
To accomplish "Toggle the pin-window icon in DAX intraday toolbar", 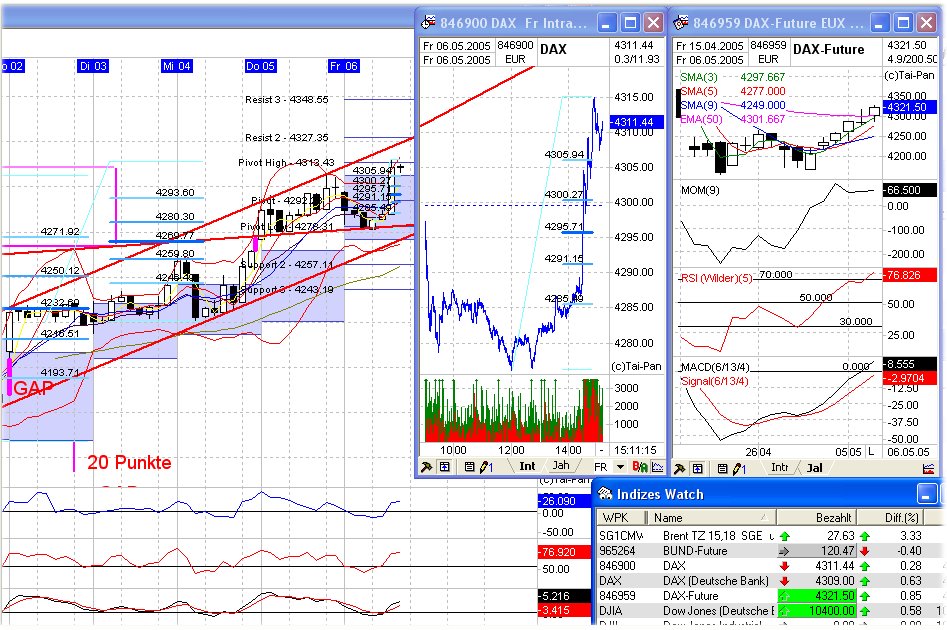I will 445,467.
